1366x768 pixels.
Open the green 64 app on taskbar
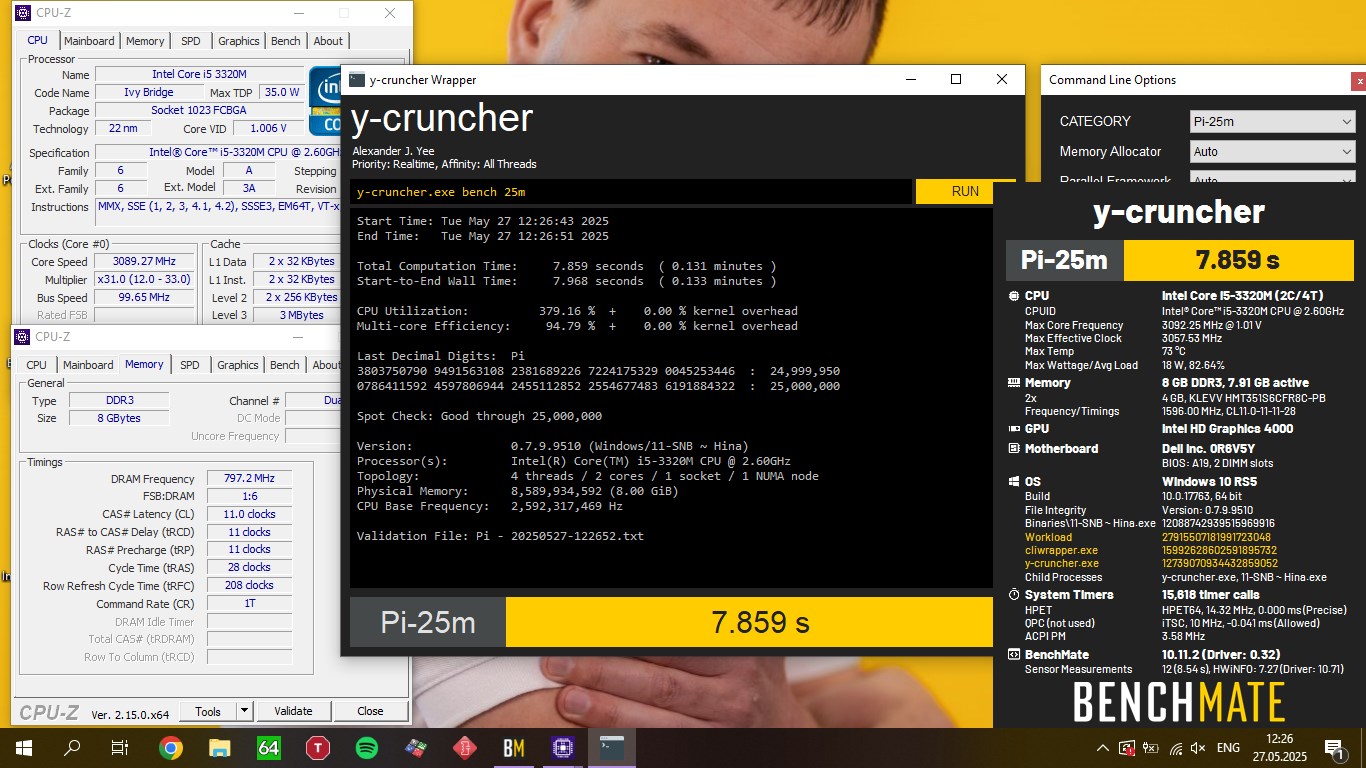pos(269,747)
